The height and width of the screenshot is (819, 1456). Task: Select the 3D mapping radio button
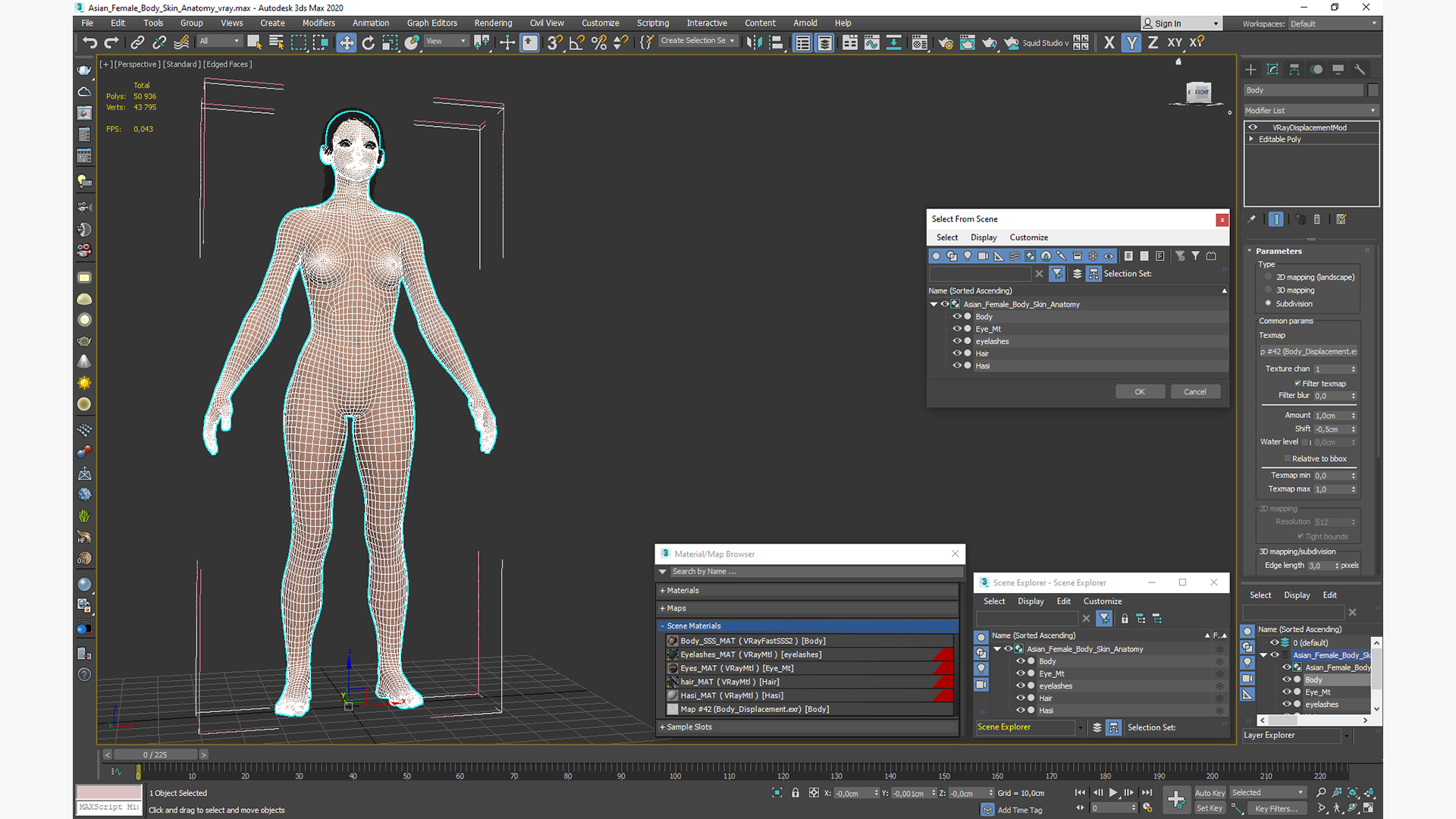(x=1268, y=290)
